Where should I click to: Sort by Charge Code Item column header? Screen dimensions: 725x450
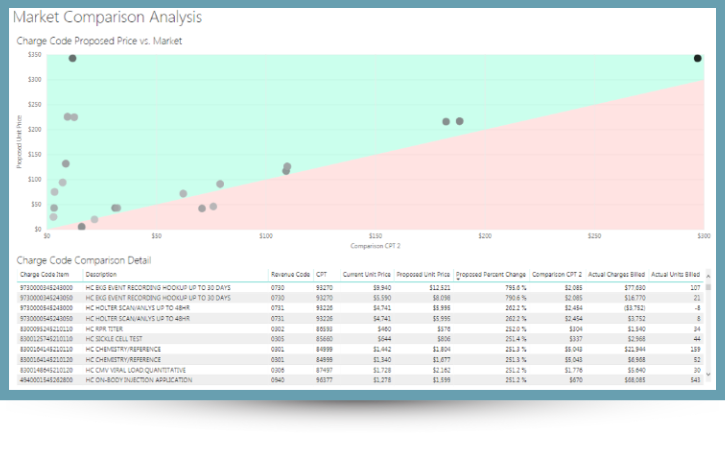click(45, 274)
